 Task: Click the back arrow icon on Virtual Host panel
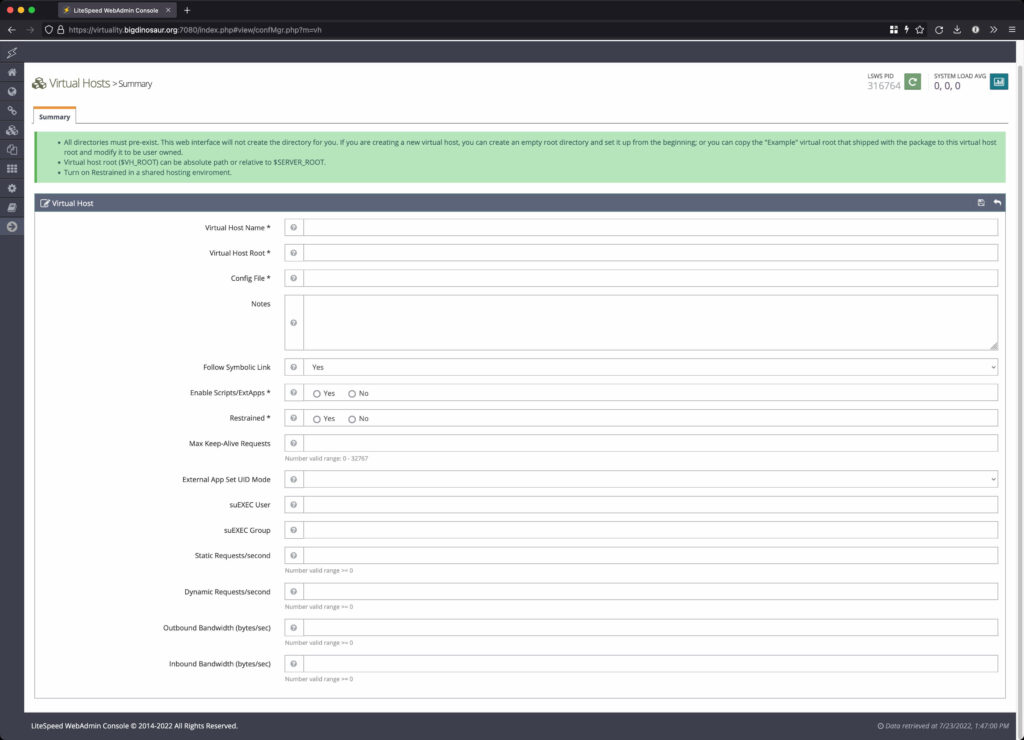997,202
